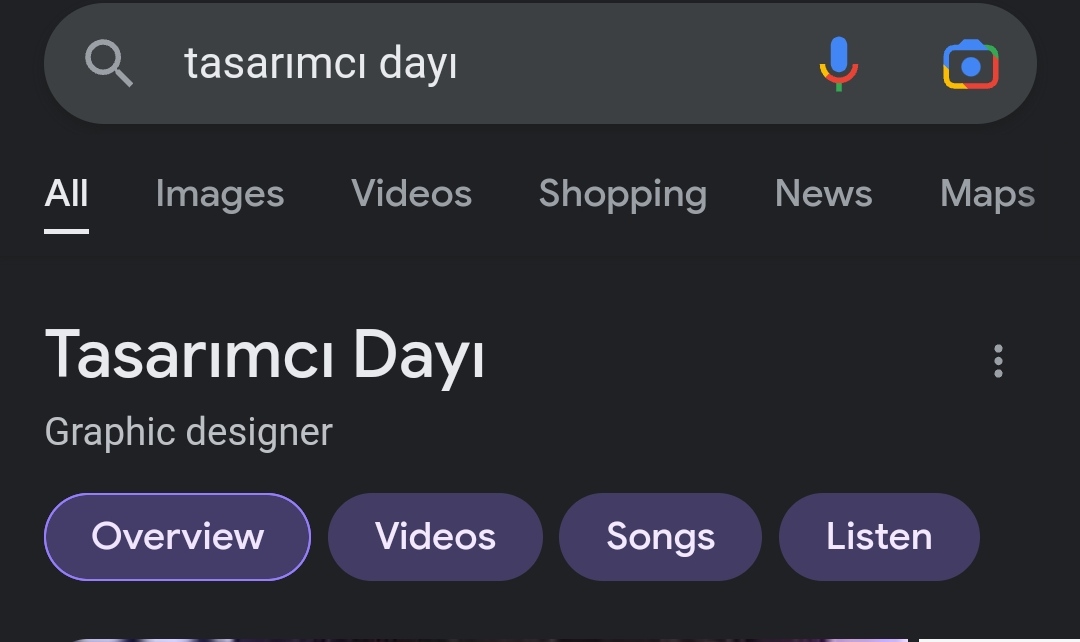
Task: Focus the search bar's blank space before microphone
Action: pos(634,64)
